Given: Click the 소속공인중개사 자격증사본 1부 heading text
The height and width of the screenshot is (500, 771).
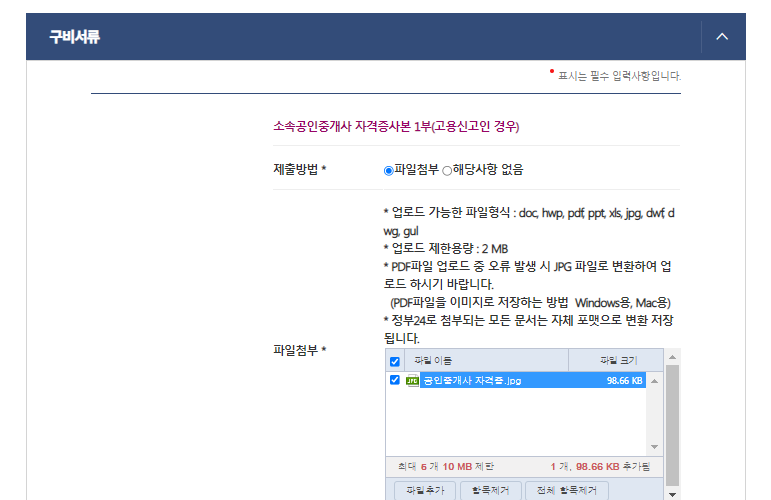Looking at the screenshot, I should [x=396, y=127].
